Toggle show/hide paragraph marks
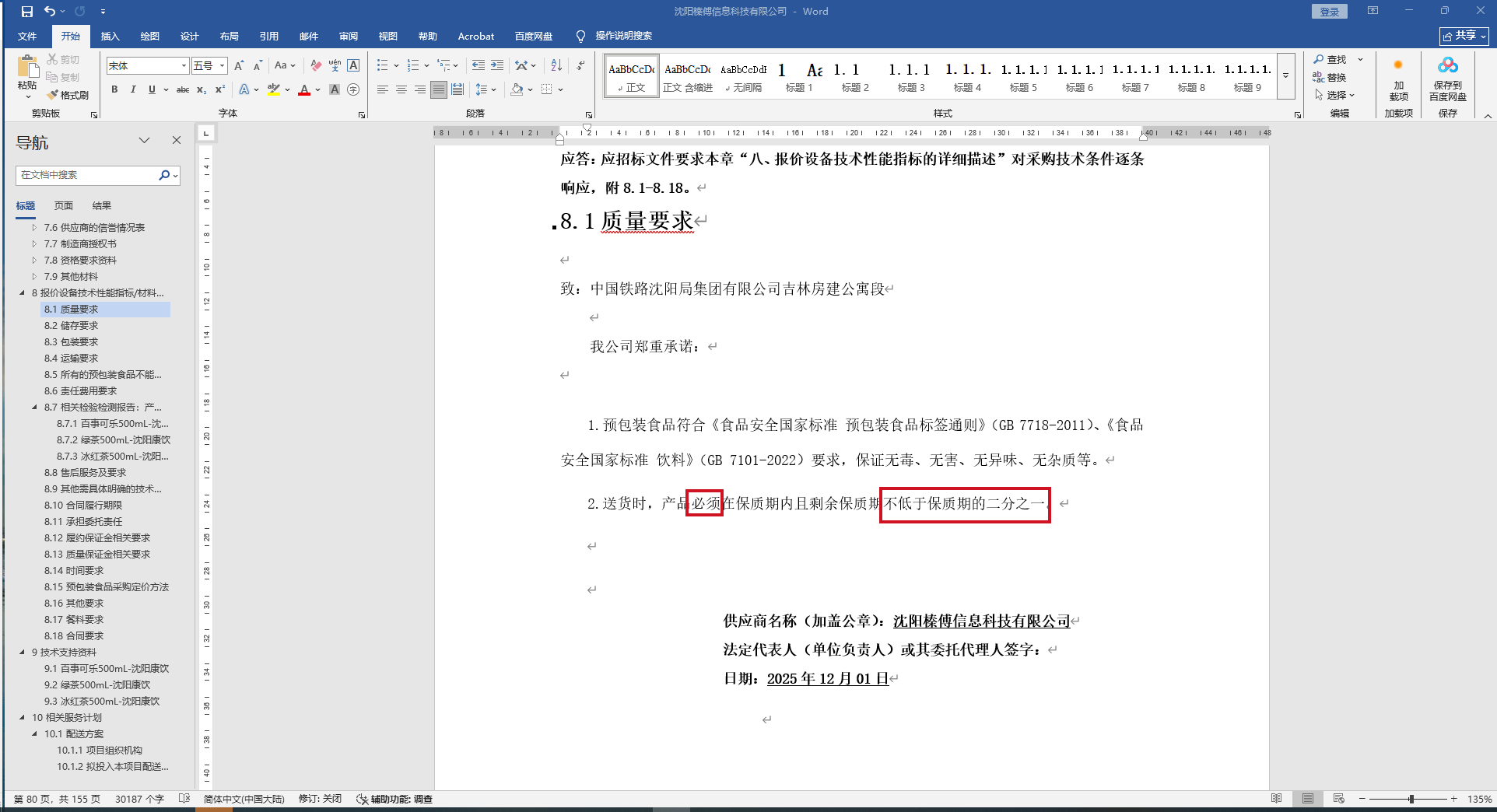The image size is (1497, 812). (580, 65)
